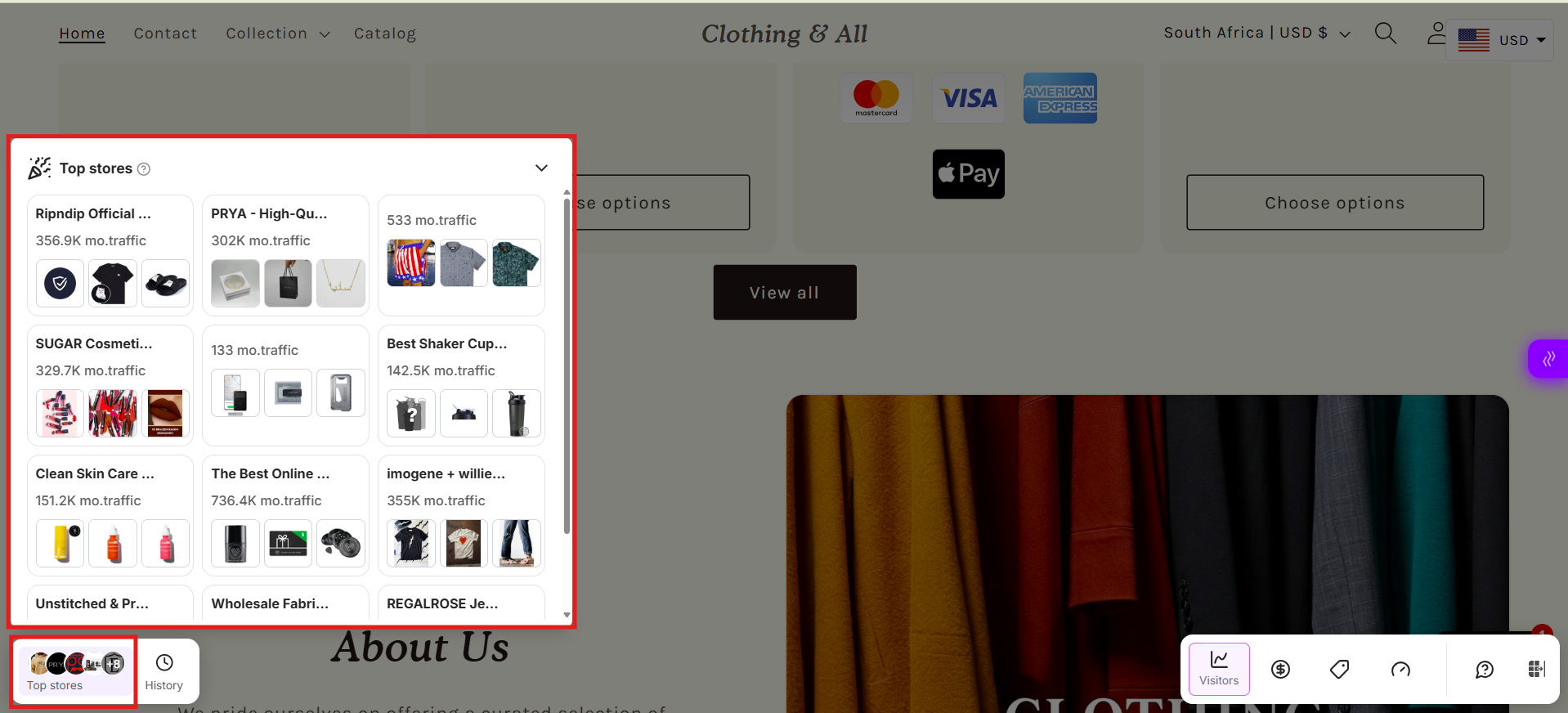Screen dimensions: 1568x713
Task: Select the price tag icon in toolbar
Action: [x=1340, y=670]
